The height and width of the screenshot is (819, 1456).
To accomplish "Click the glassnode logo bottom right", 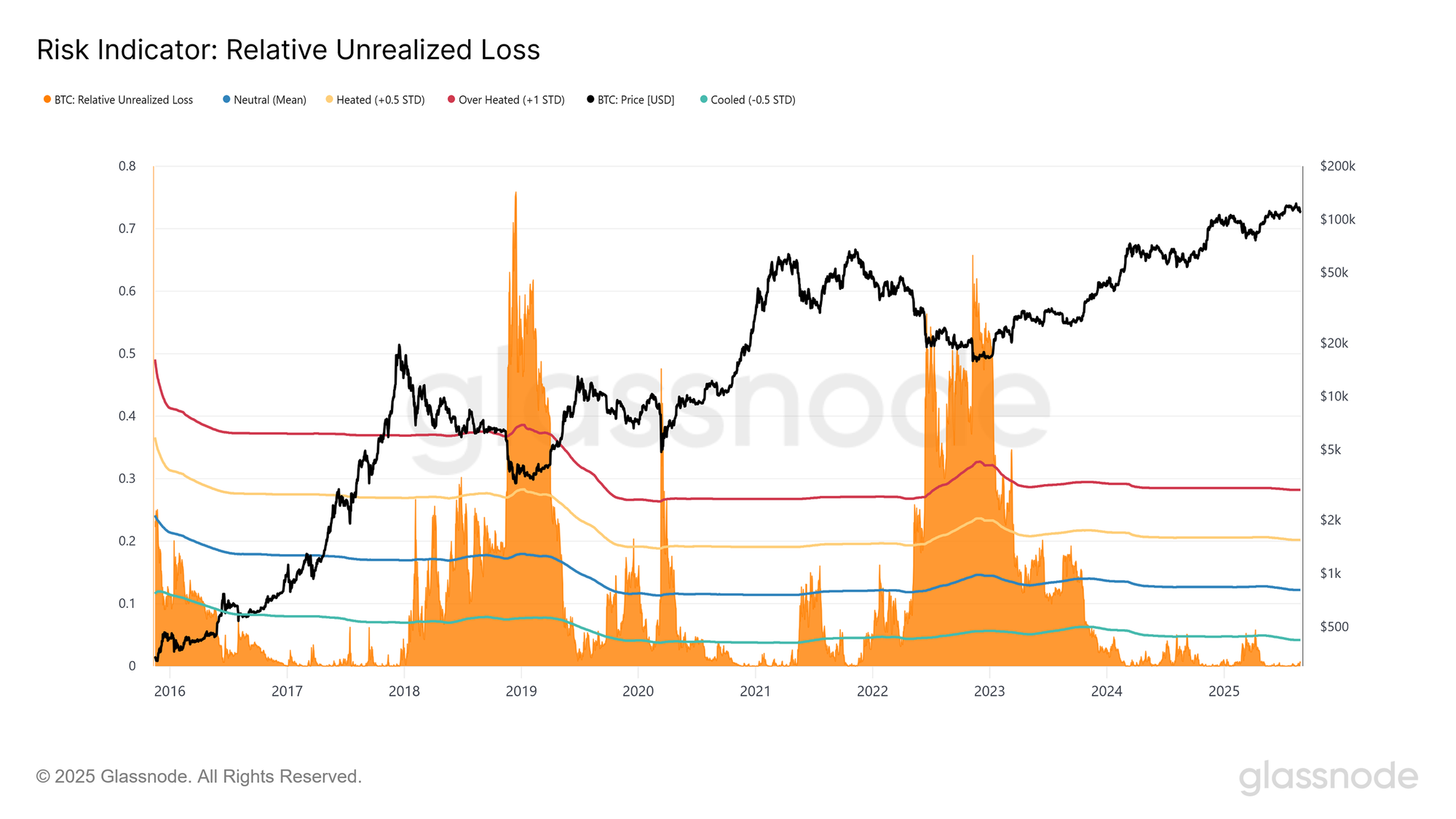I will pyautogui.click(x=1329, y=777).
